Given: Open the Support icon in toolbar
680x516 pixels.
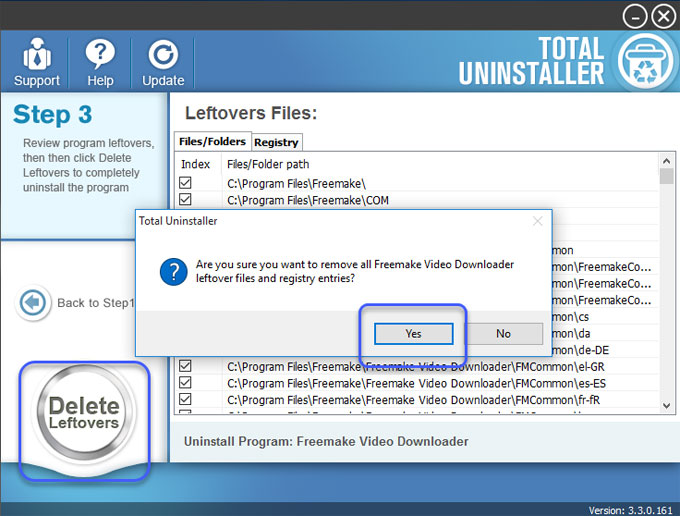Looking at the screenshot, I should pos(37,62).
